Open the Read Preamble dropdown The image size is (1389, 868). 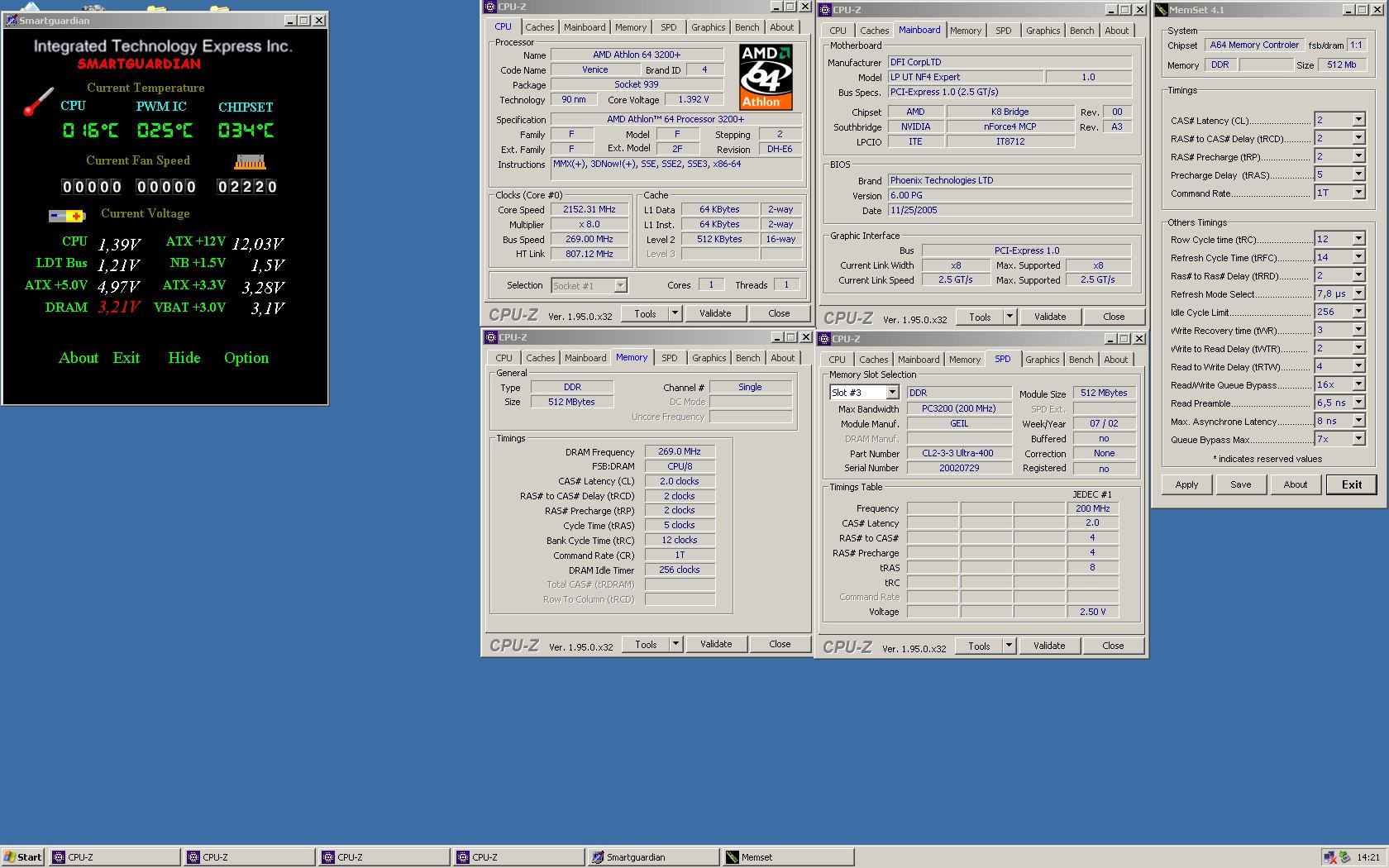[1358, 403]
